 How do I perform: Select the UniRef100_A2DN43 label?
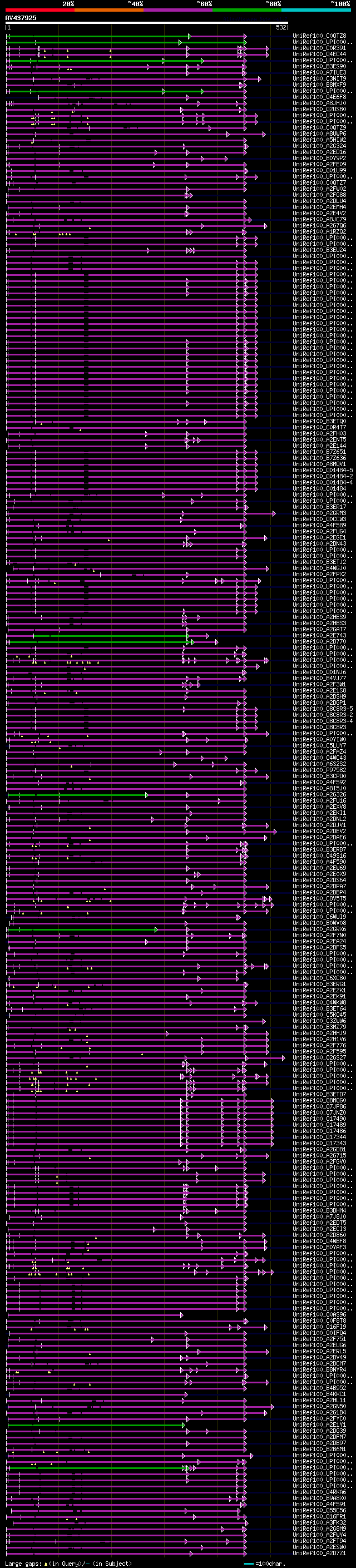319,543
